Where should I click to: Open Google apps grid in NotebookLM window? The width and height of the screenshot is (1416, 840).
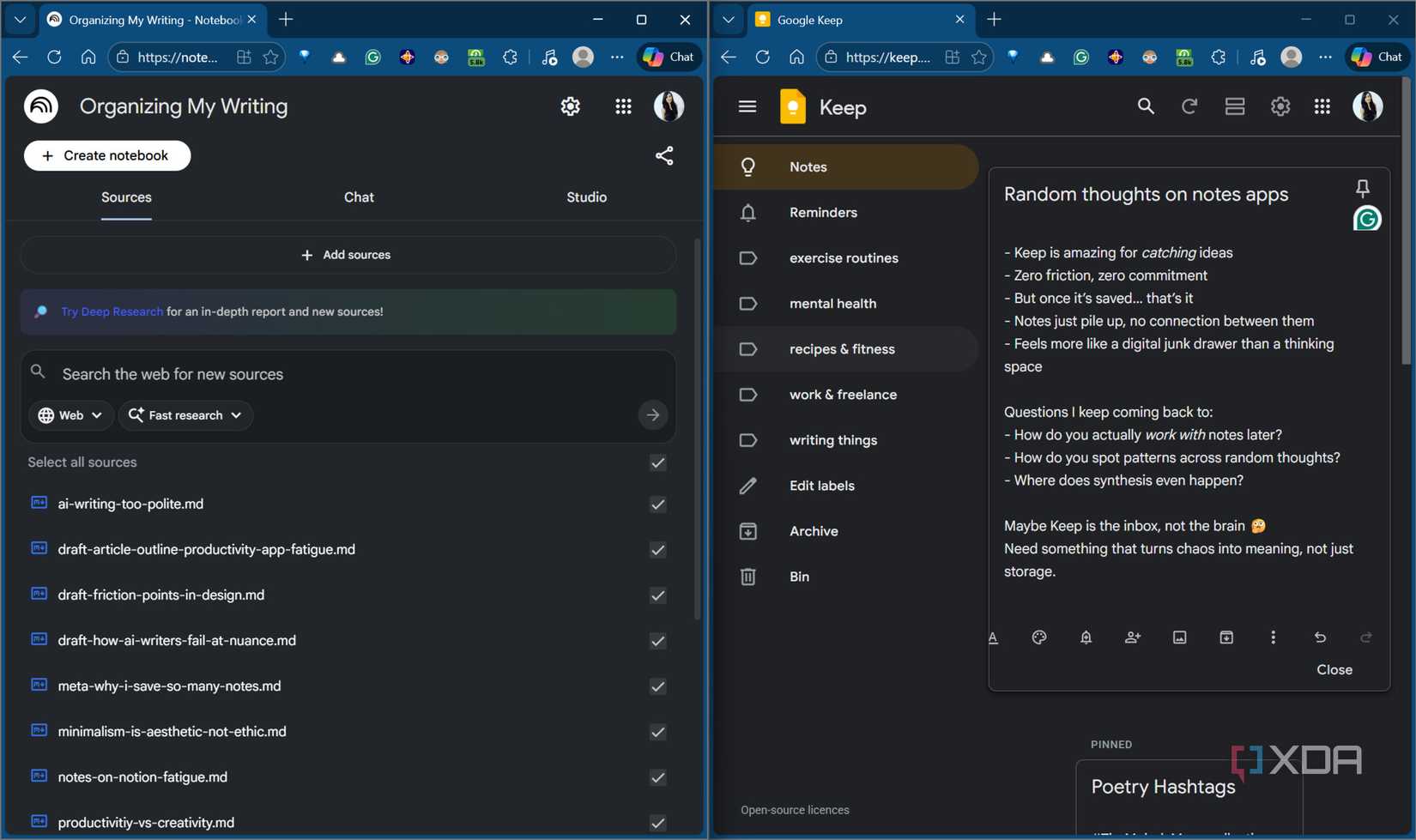[x=624, y=106]
